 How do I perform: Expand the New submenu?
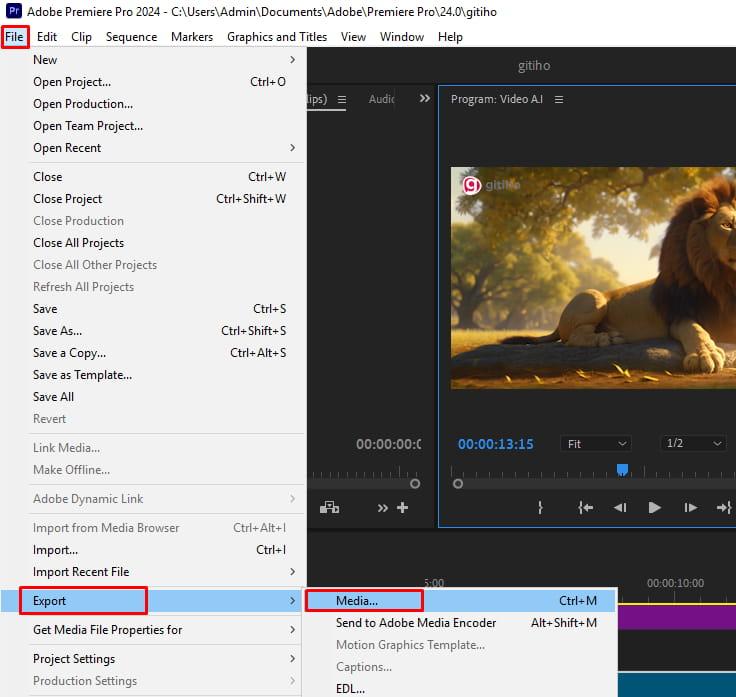[153, 60]
